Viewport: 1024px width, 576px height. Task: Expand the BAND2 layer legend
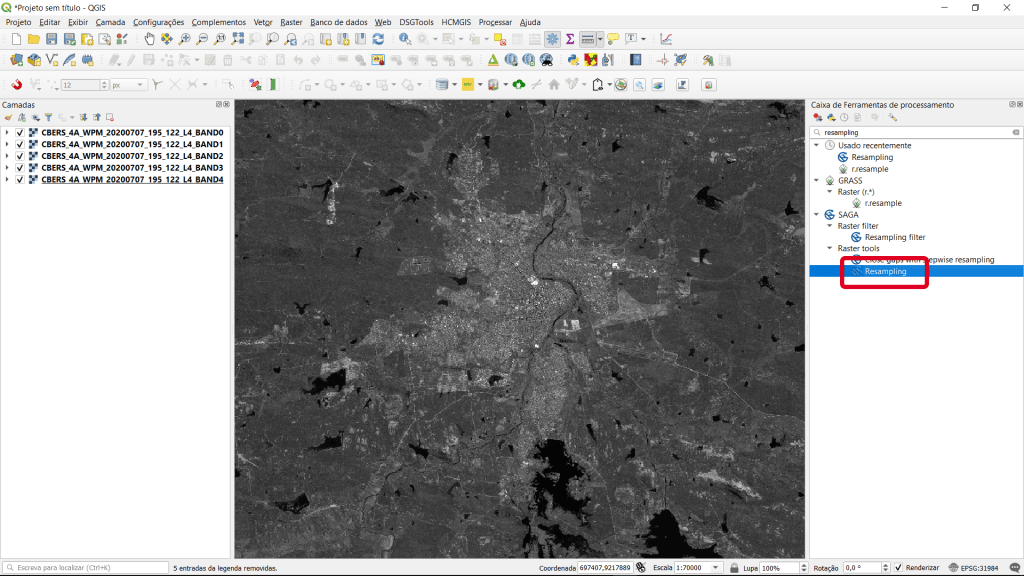pyautogui.click(x=7, y=156)
